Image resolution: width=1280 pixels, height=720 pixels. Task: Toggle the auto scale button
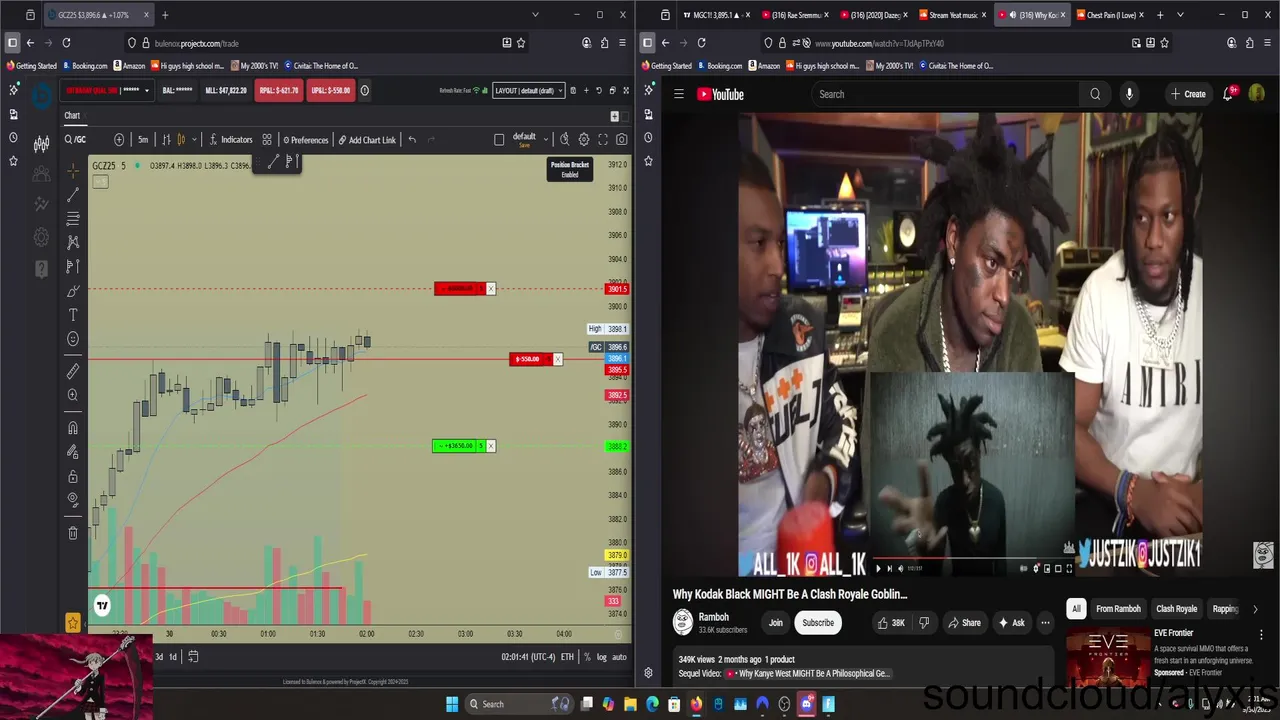point(619,657)
